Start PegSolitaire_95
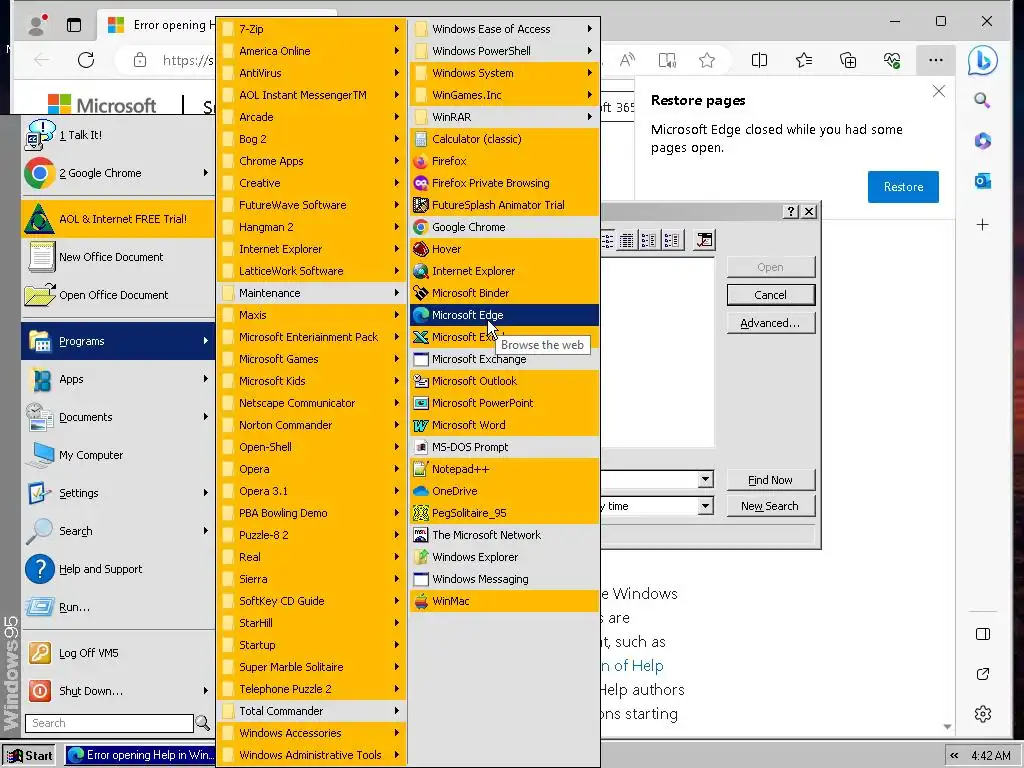The height and width of the screenshot is (768, 1024). 504,513
